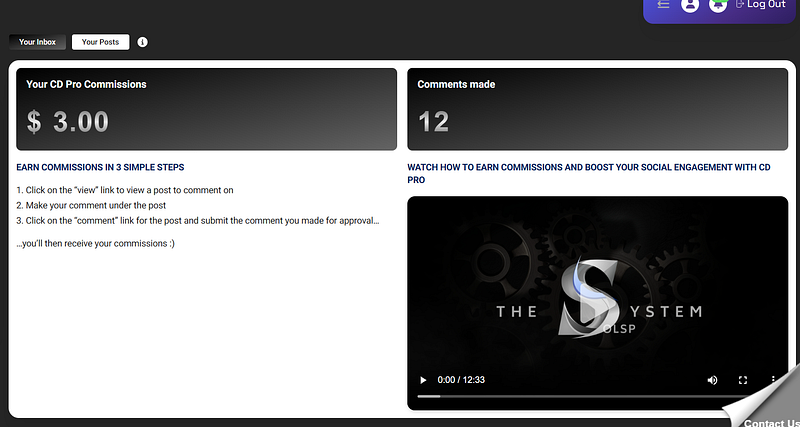The width and height of the screenshot is (800, 427).
Task: Enter fullscreen mode for the video
Action: (x=743, y=380)
